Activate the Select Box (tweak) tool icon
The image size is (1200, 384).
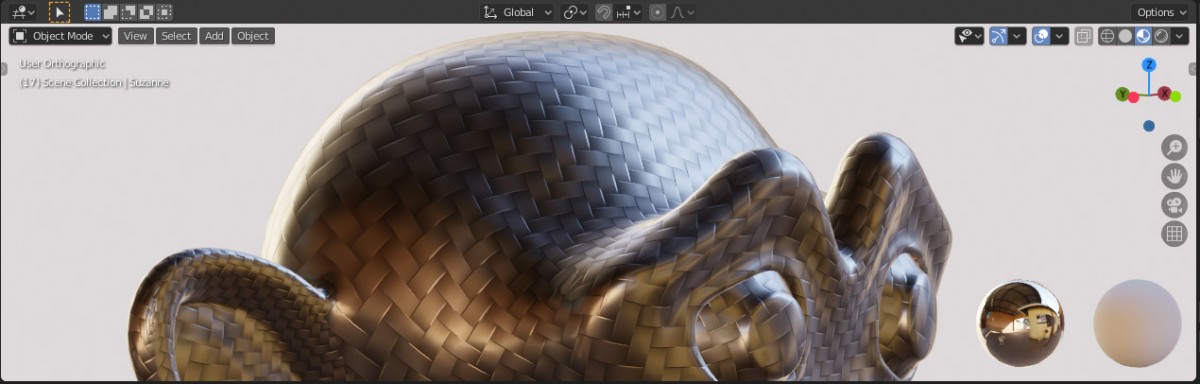59,12
